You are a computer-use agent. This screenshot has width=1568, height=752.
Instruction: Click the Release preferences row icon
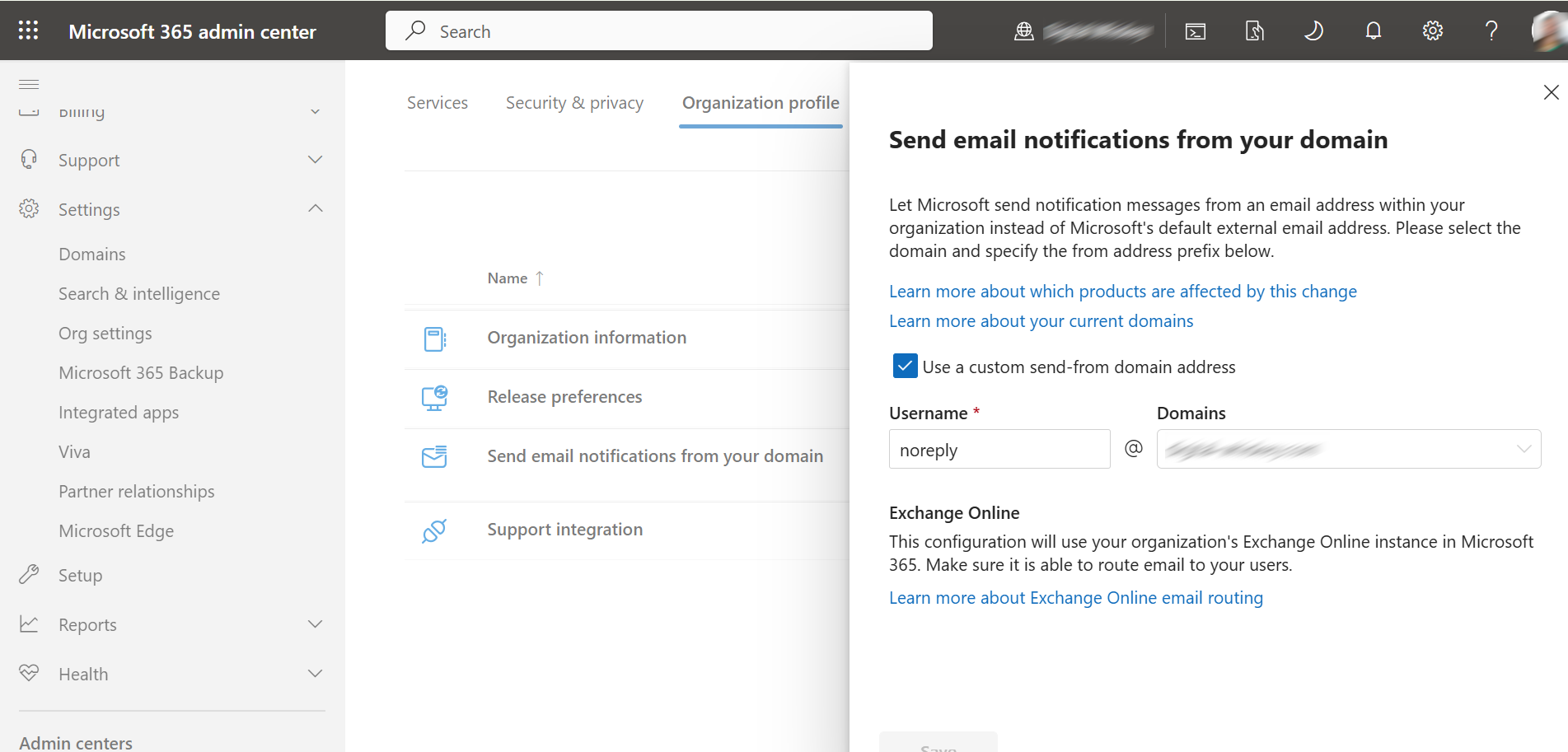coord(434,398)
